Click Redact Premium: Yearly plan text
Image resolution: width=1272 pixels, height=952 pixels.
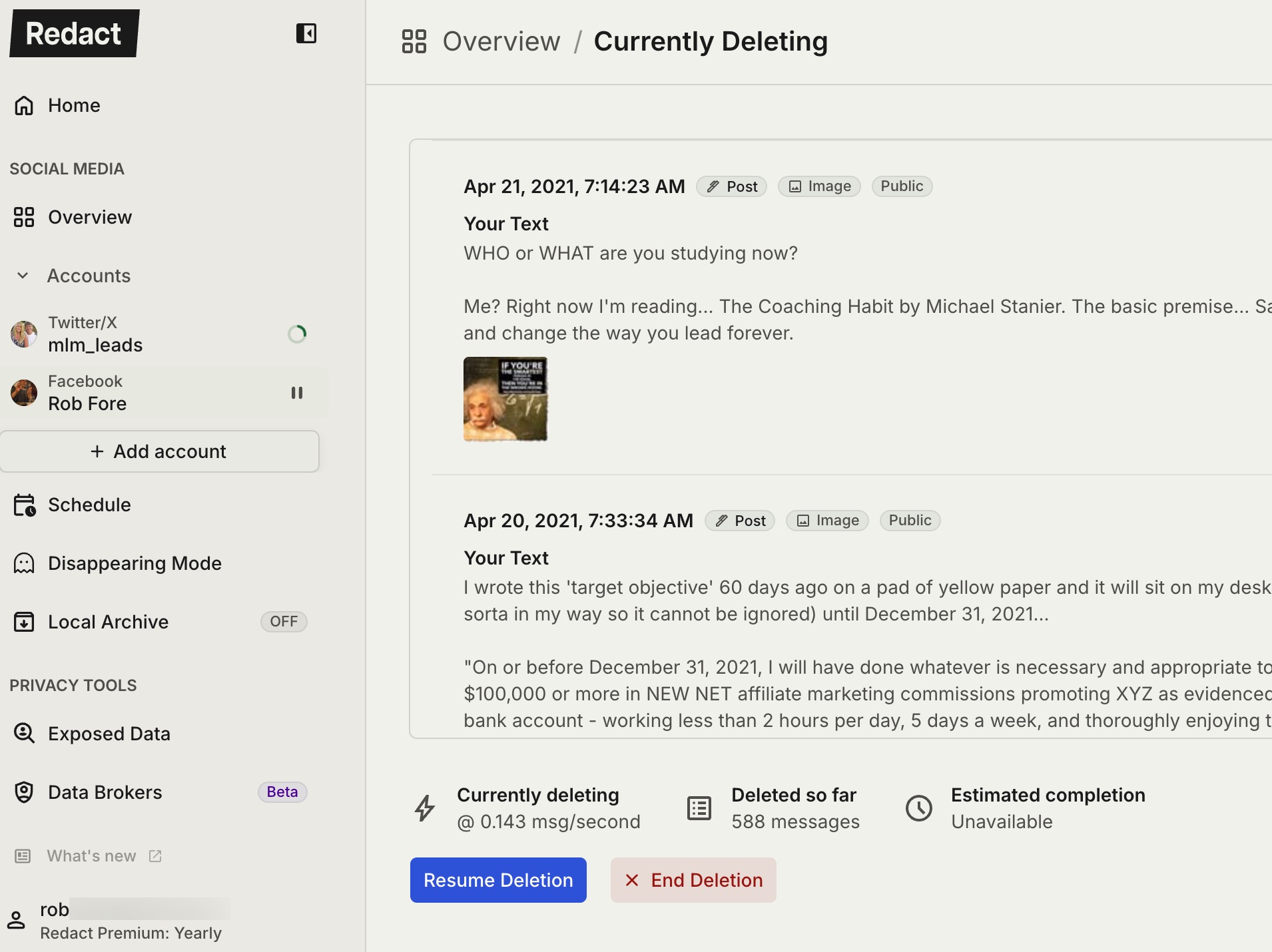coord(131,933)
